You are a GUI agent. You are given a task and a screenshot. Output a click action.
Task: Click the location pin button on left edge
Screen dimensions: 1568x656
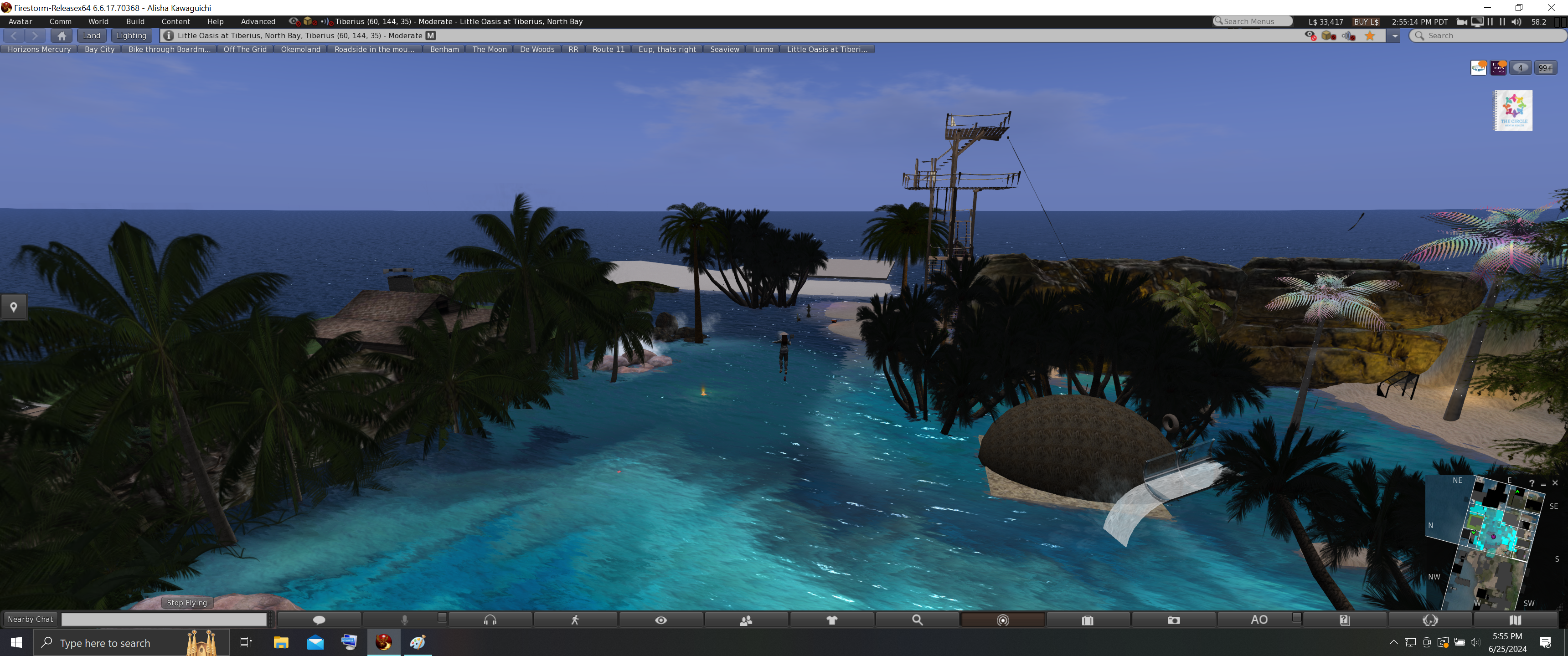coord(13,307)
